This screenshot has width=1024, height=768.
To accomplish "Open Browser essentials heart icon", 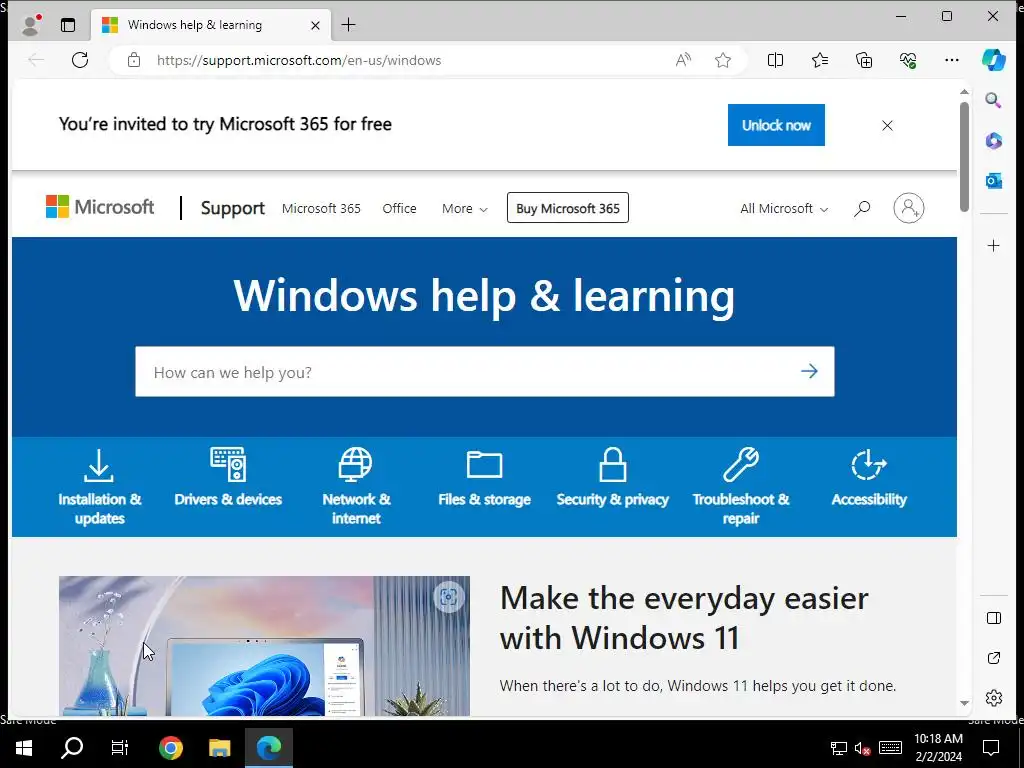I will [908, 60].
